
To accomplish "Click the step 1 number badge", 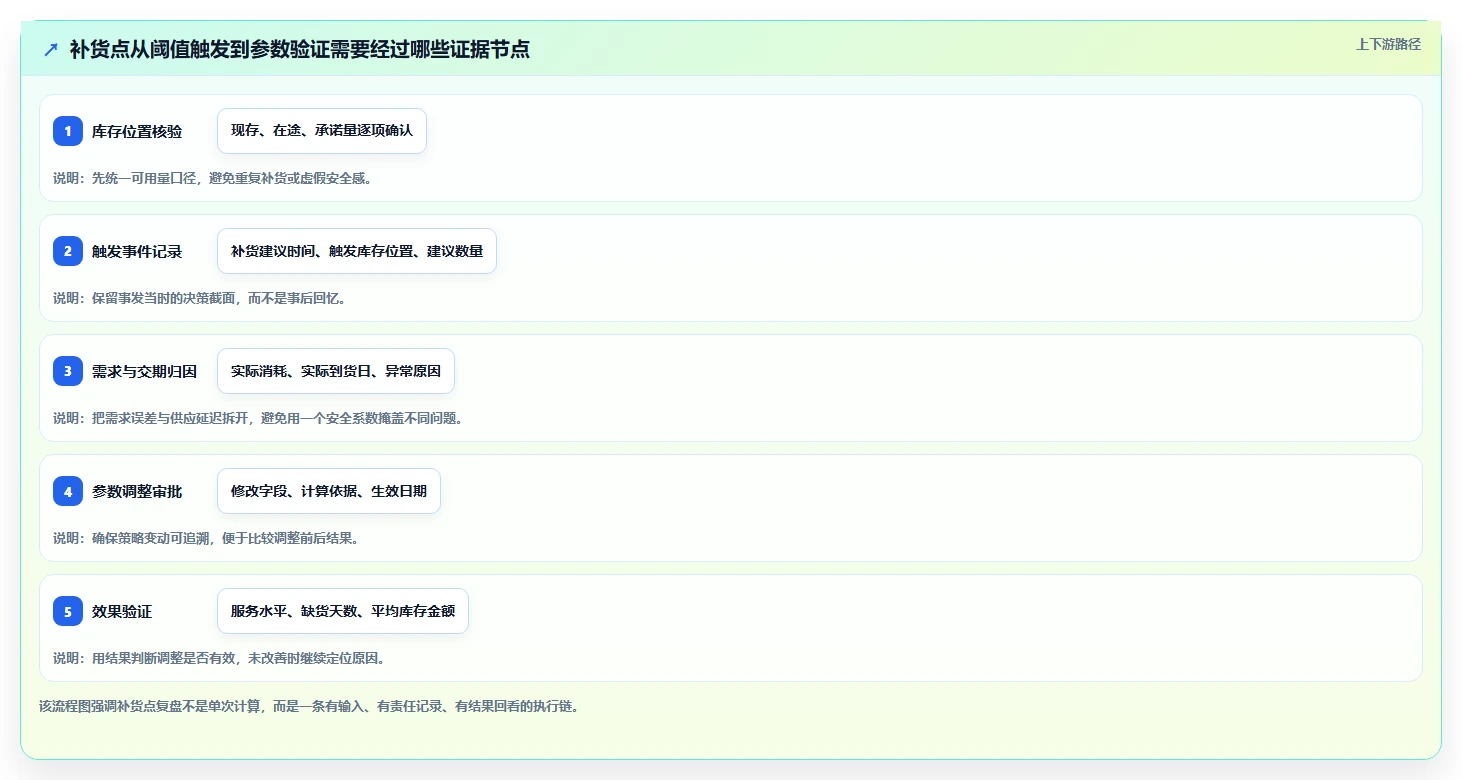I will pos(68,131).
